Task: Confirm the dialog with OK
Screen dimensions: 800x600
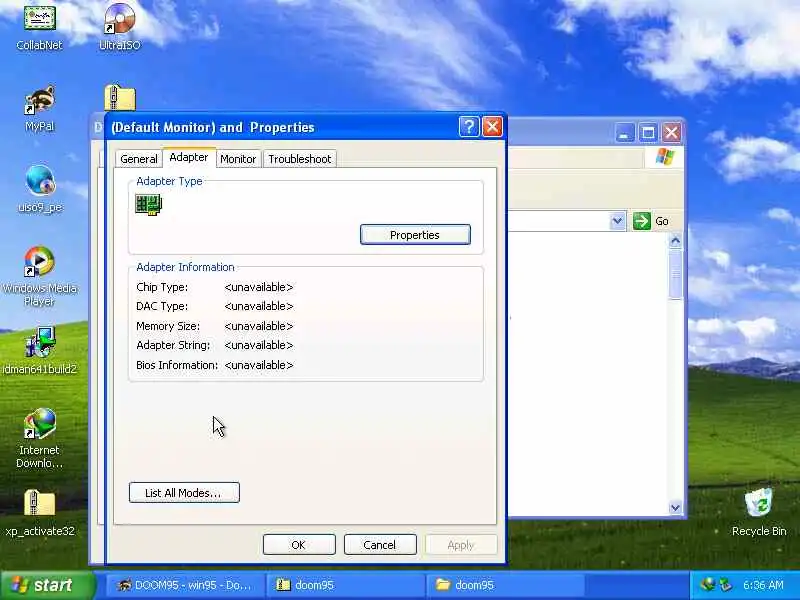Action: coord(299,545)
